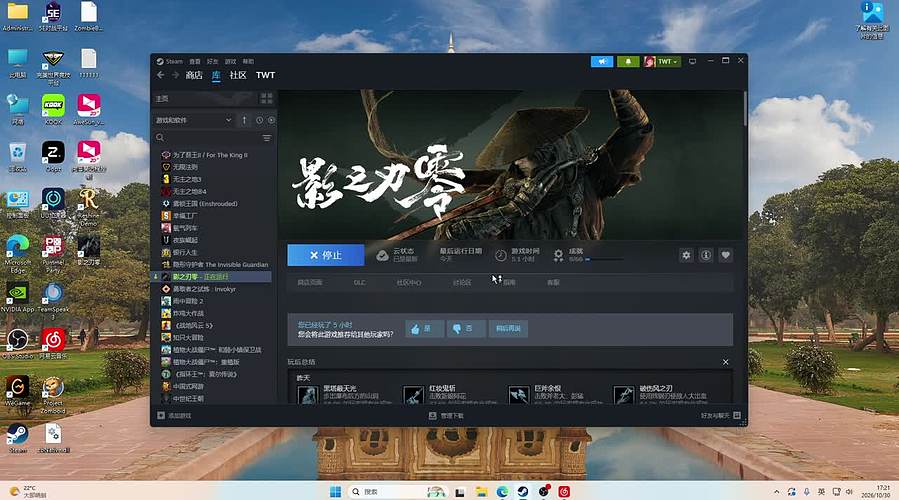Click the cloud status icon
This screenshot has height=500, width=899.
(382, 256)
